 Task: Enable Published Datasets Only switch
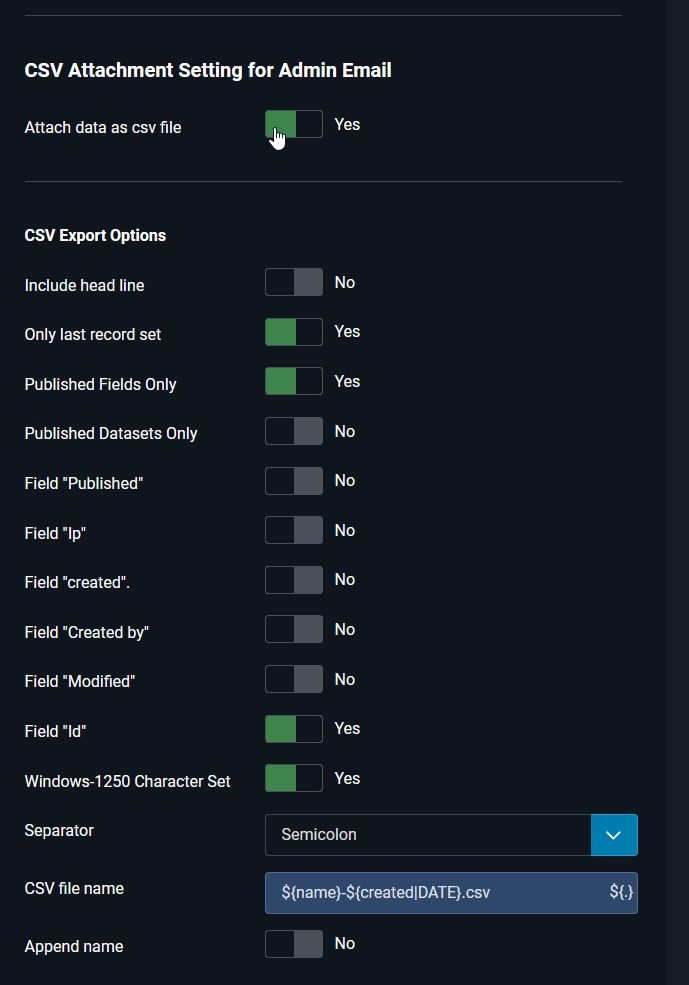tap(294, 432)
